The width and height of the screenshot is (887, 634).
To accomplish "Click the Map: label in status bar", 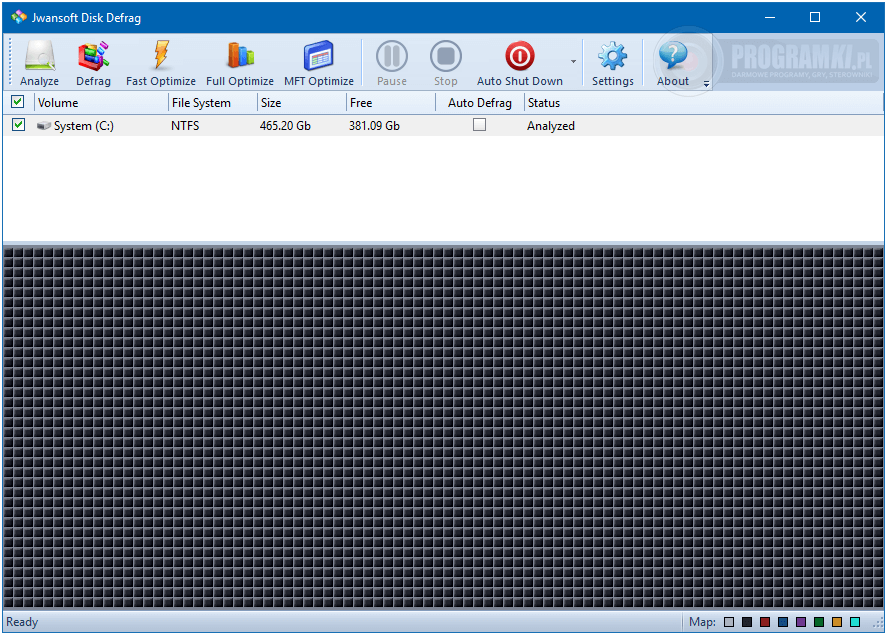I will (x=702, y=622).
